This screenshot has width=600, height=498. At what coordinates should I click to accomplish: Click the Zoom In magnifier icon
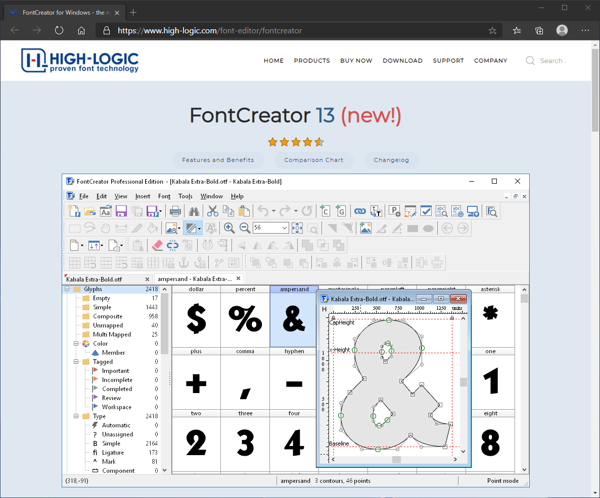coord(229,228)
